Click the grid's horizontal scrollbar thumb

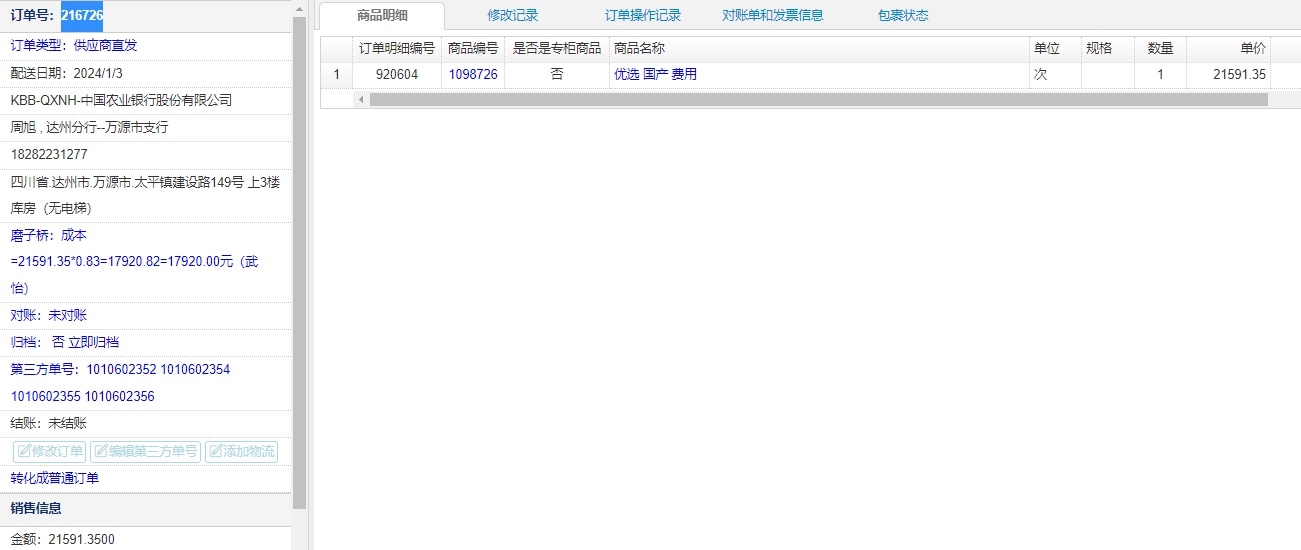point(818,100)
